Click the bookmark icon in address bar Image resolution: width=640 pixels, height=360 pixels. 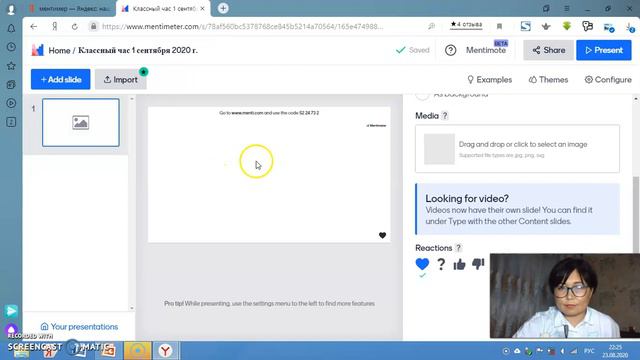pos(499,27)
